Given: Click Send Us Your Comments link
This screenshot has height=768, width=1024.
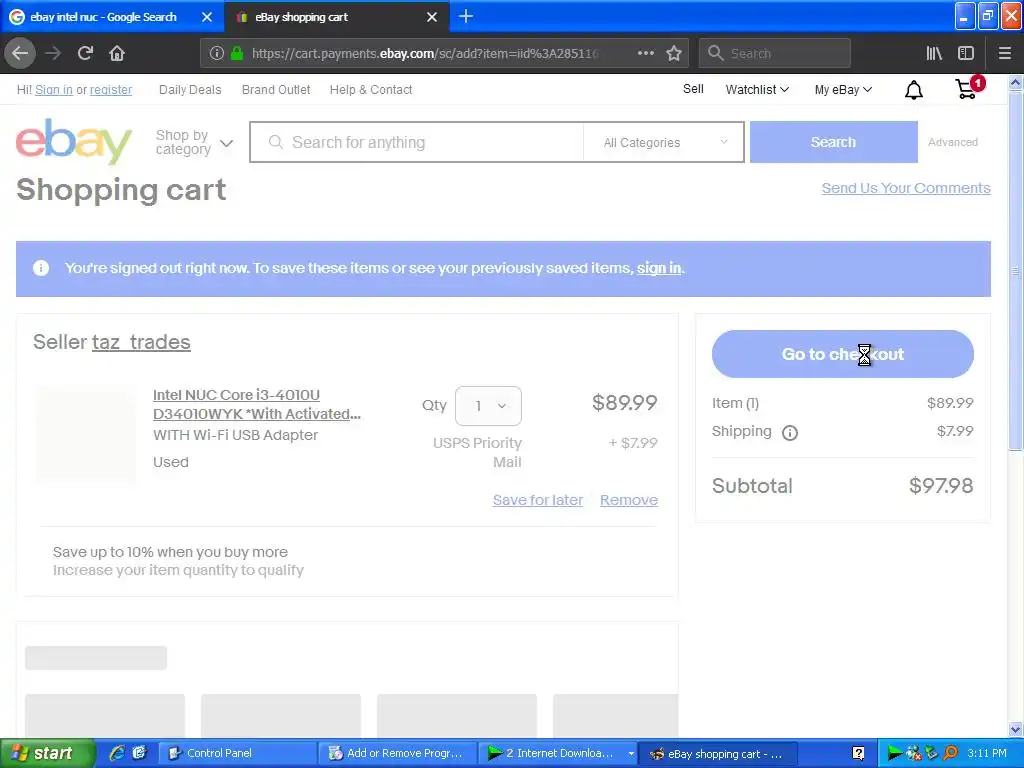Looking at the screenshot, I should click(906, 188).
